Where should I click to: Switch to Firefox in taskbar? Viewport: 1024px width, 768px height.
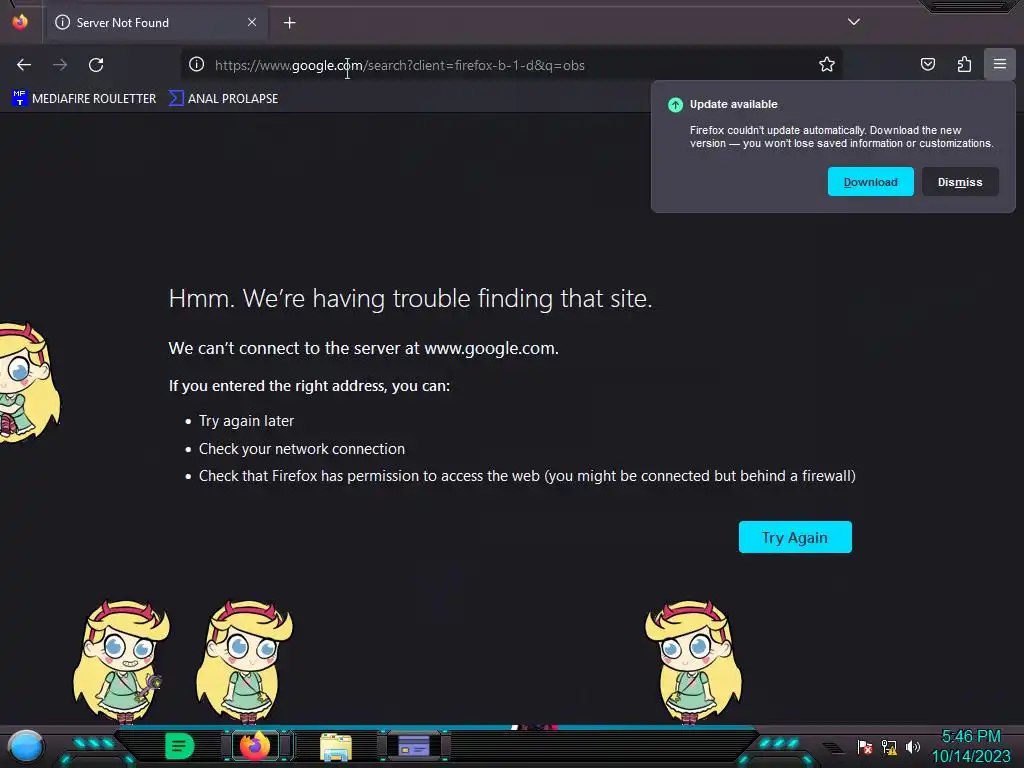(x=255, y=746)
